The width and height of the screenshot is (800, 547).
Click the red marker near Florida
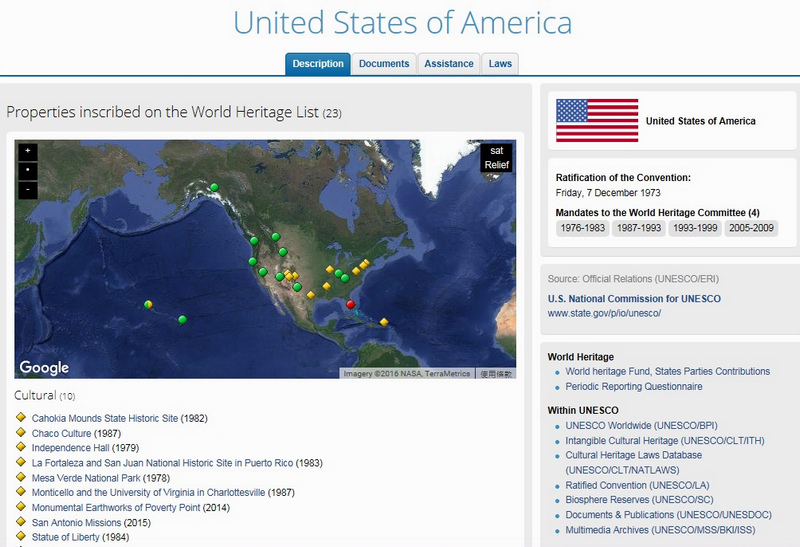pyautogui.click(x=351, y=304)
